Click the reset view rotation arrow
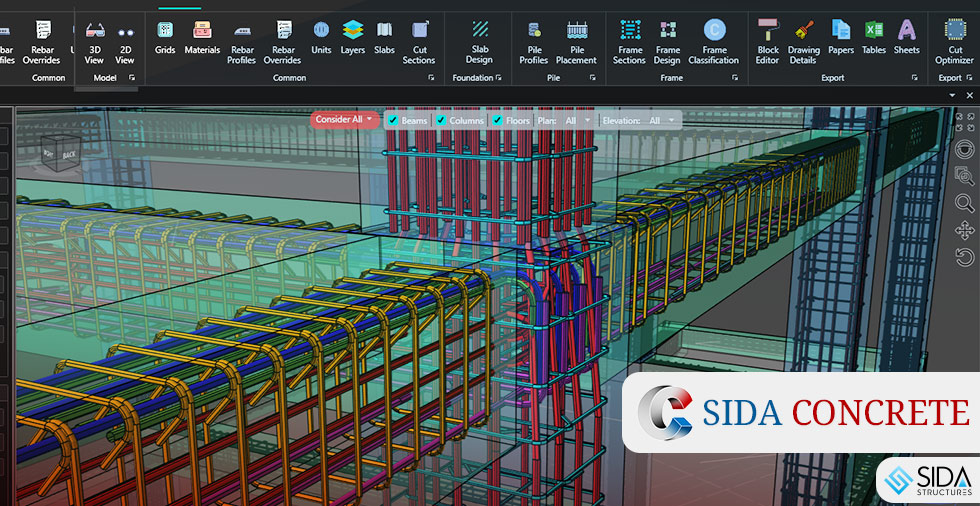Image resolution: width=980 pixels, height=506 pixels. [964, 257]
